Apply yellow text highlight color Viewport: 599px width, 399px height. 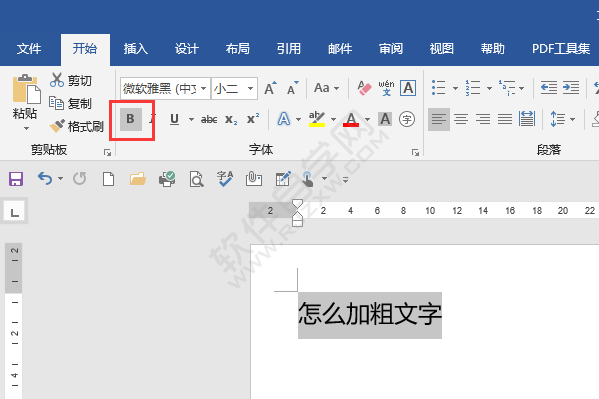click(x=317, y=119)
